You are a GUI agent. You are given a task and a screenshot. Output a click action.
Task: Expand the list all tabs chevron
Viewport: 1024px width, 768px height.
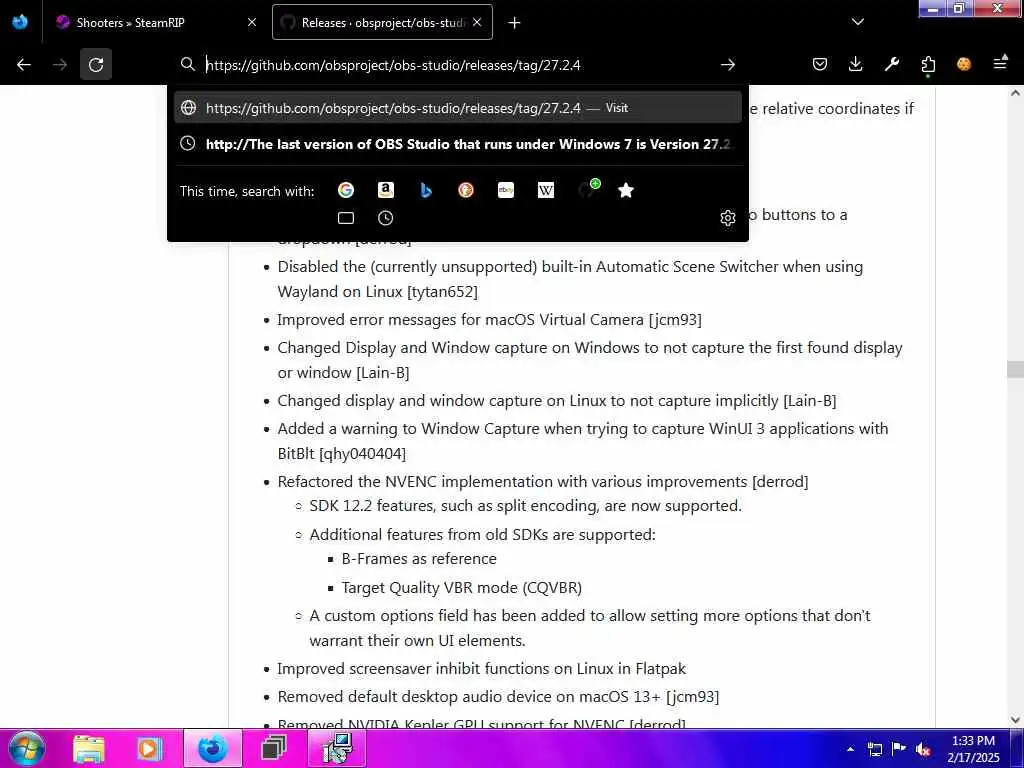pyautogui.click(x=858, y=22)
